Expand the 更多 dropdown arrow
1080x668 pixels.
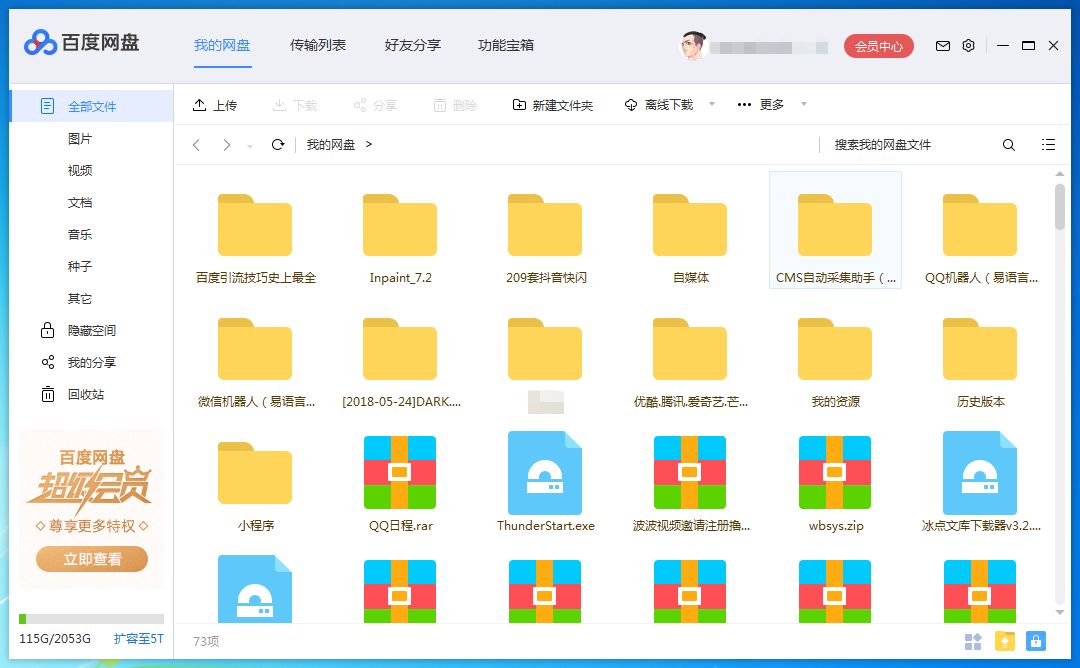[x=803, y=104]
